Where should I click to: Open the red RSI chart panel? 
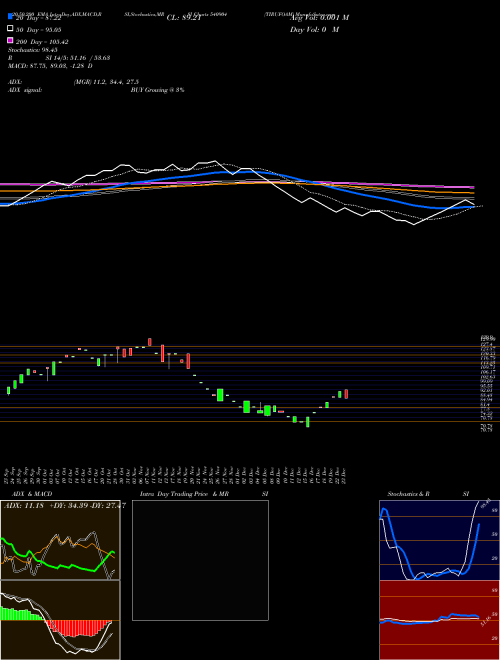tap(439, 620)
